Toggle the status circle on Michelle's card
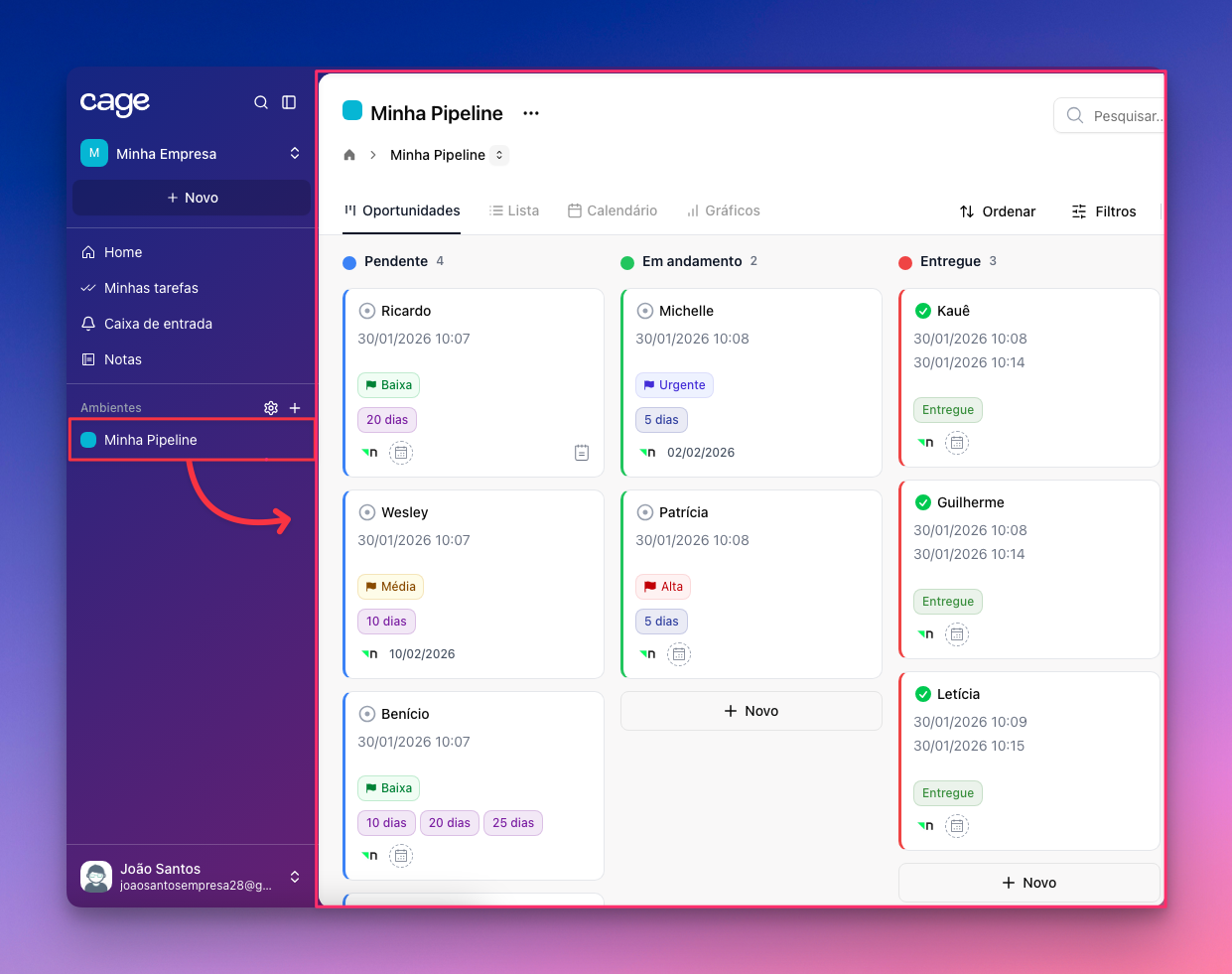This screenshot has width=1232, height=974. coord(645,311)
